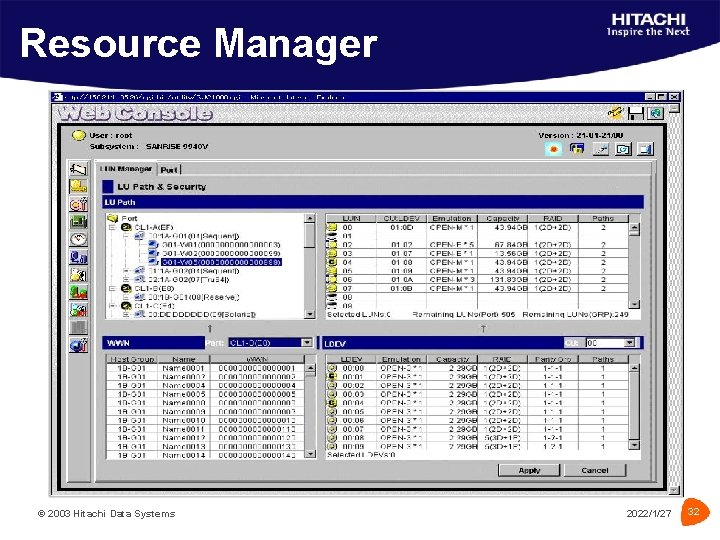This screenshot has width=720, height=540.
Task: Collapse the CL1-A(EF) port node
Action: pos(112,227)
